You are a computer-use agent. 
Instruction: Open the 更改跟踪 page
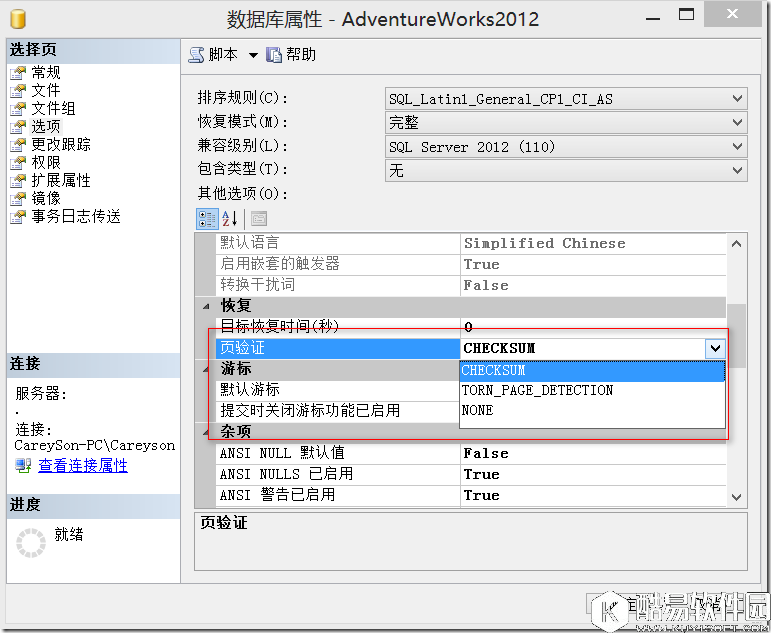tap(61, 144)
